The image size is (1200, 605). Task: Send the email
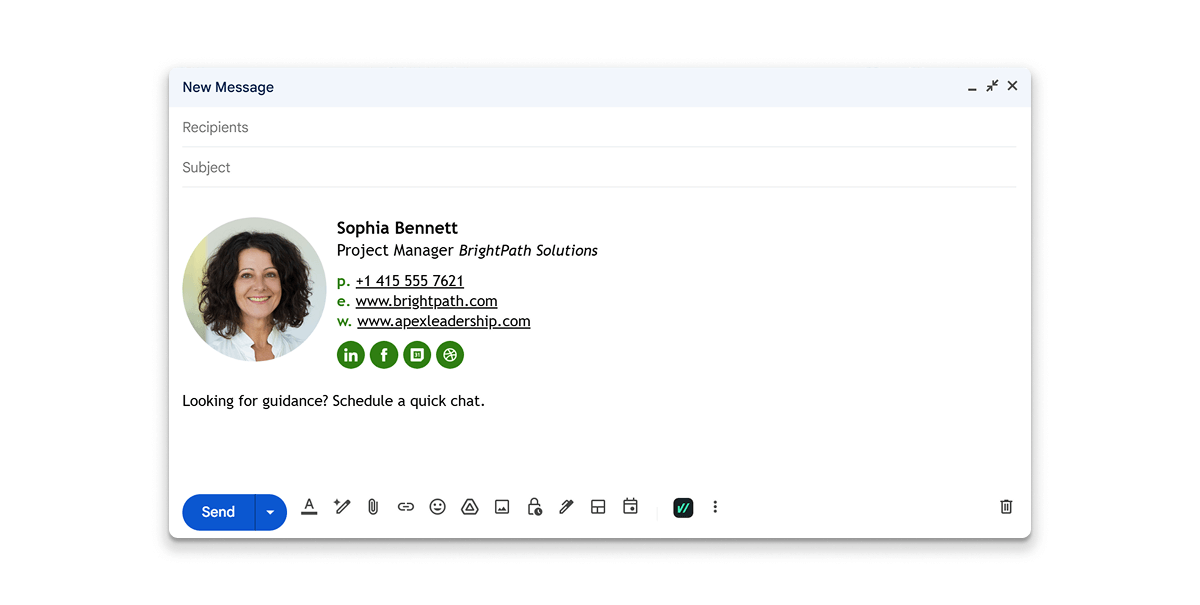(217, 512)
